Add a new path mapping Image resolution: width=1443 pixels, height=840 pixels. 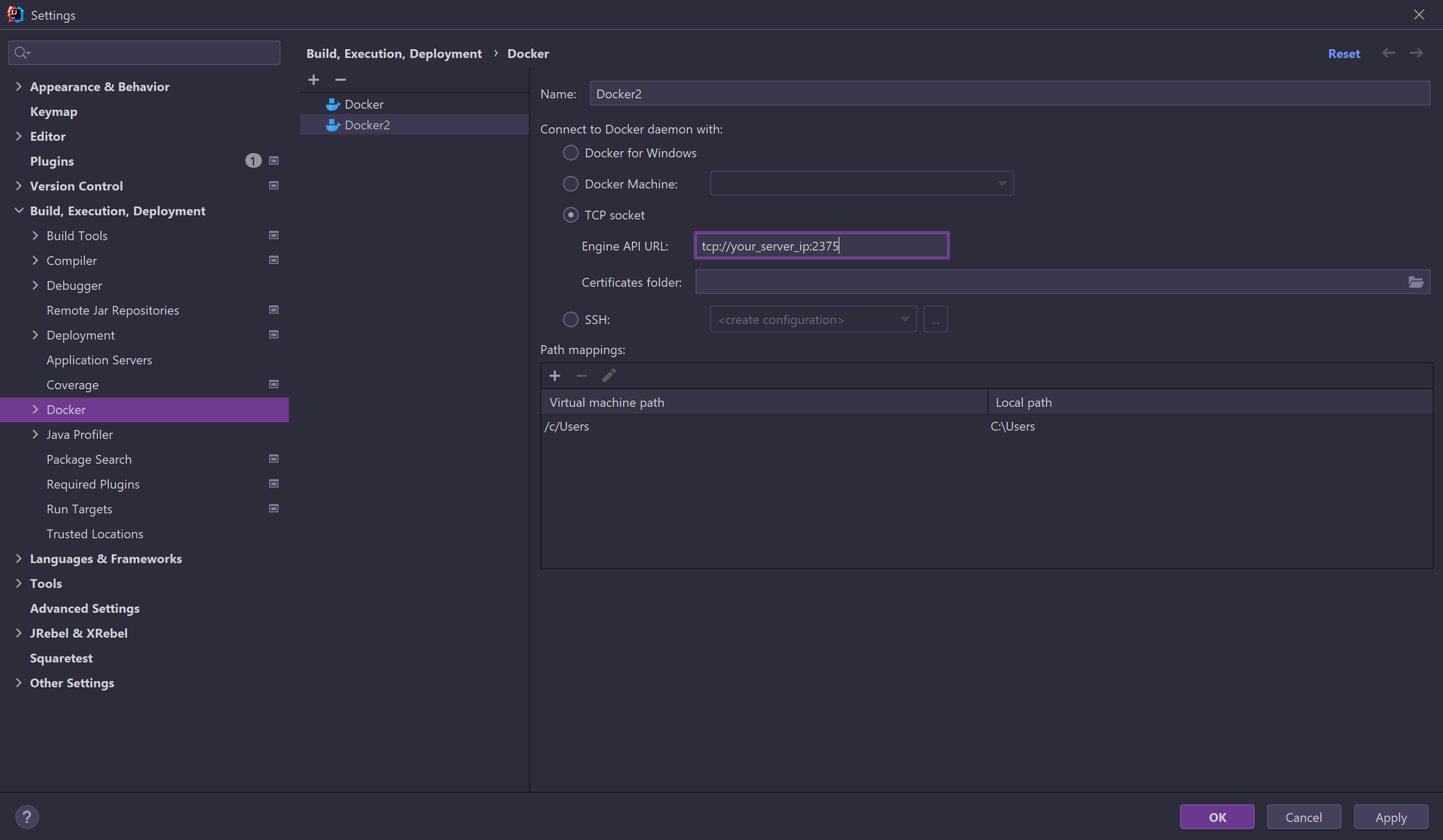tap(554, 376)
